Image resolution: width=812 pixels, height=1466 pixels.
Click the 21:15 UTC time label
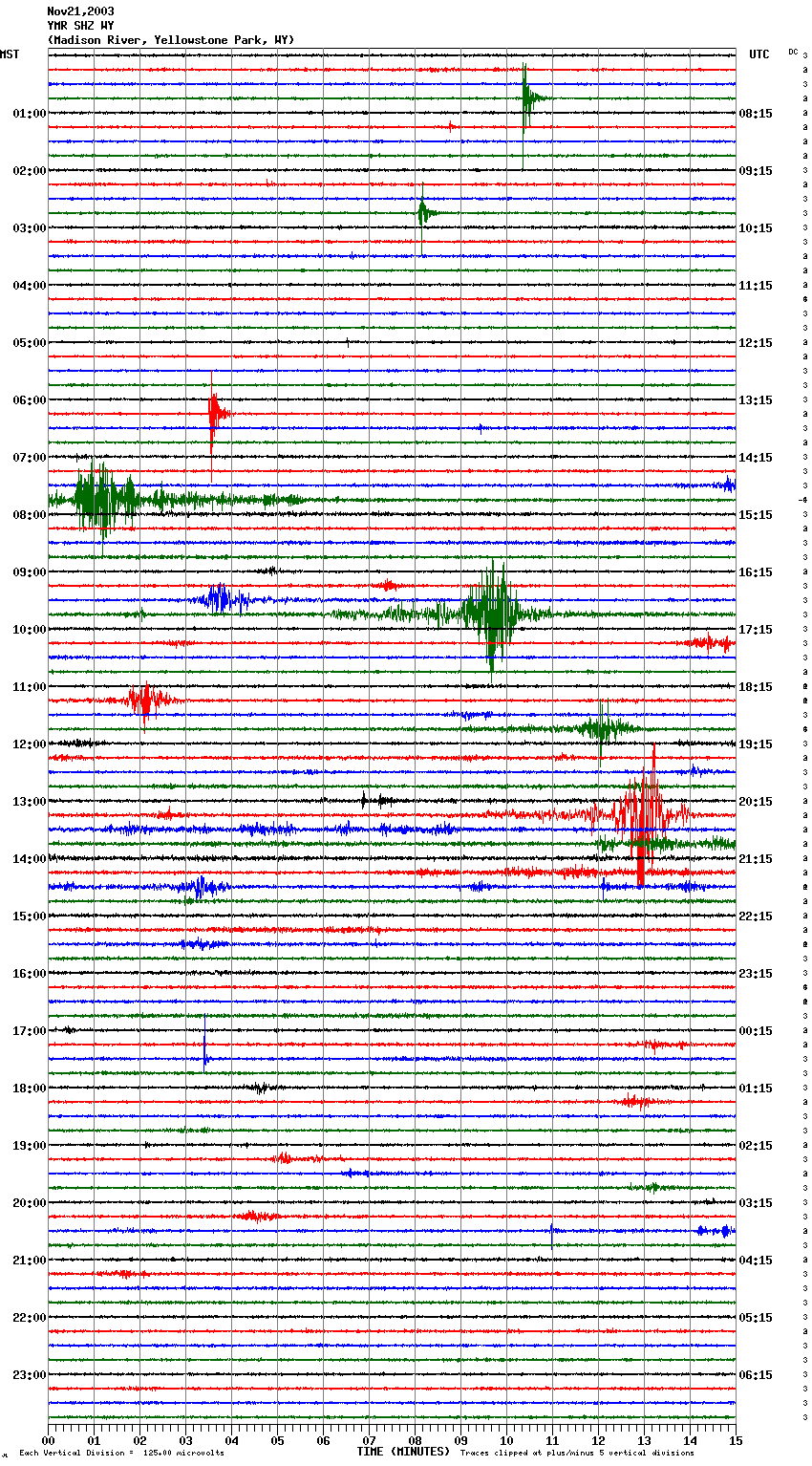click(x=756, y=859)
